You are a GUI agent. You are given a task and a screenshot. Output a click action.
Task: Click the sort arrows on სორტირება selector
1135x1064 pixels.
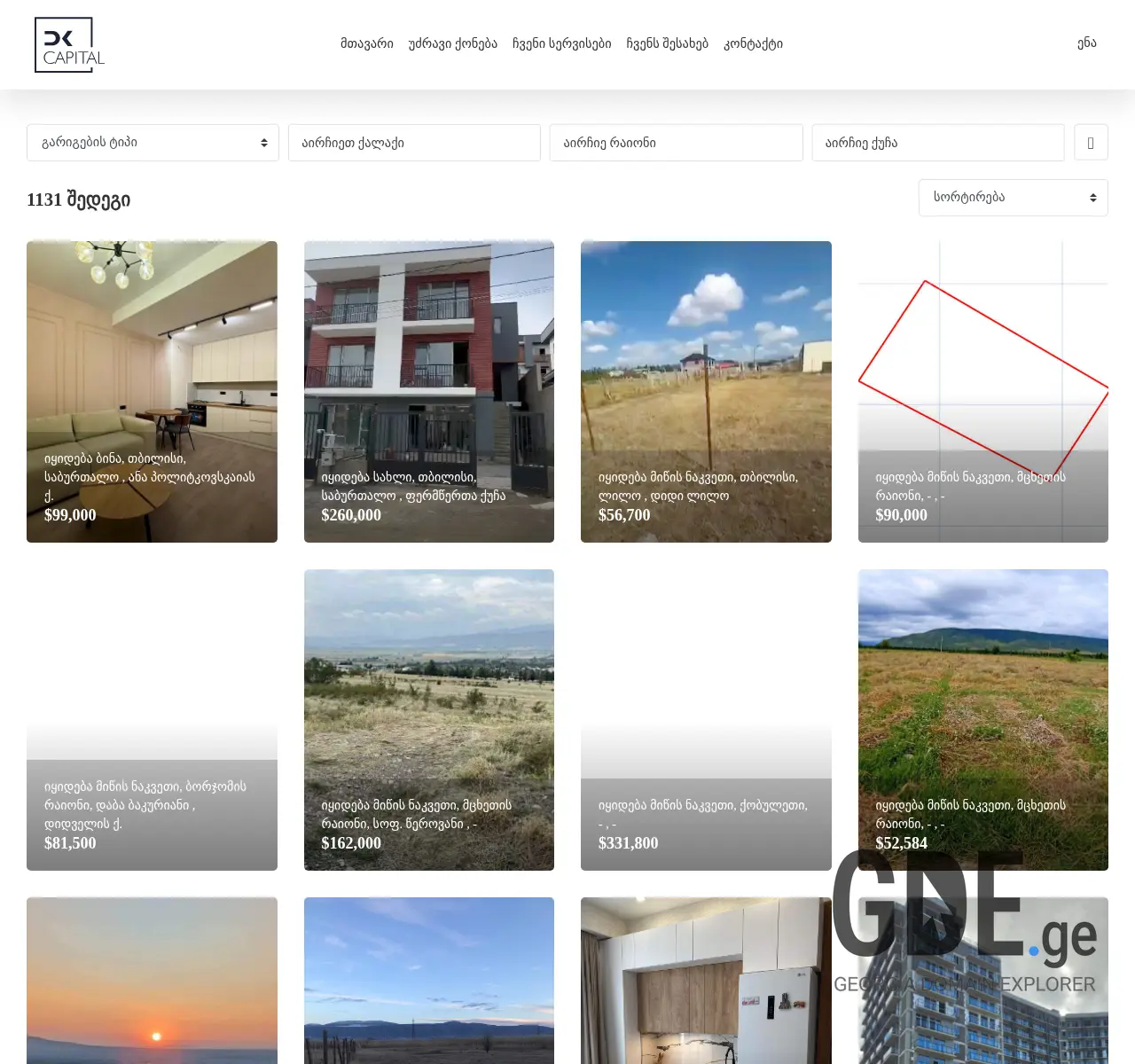pos(1092,197)
